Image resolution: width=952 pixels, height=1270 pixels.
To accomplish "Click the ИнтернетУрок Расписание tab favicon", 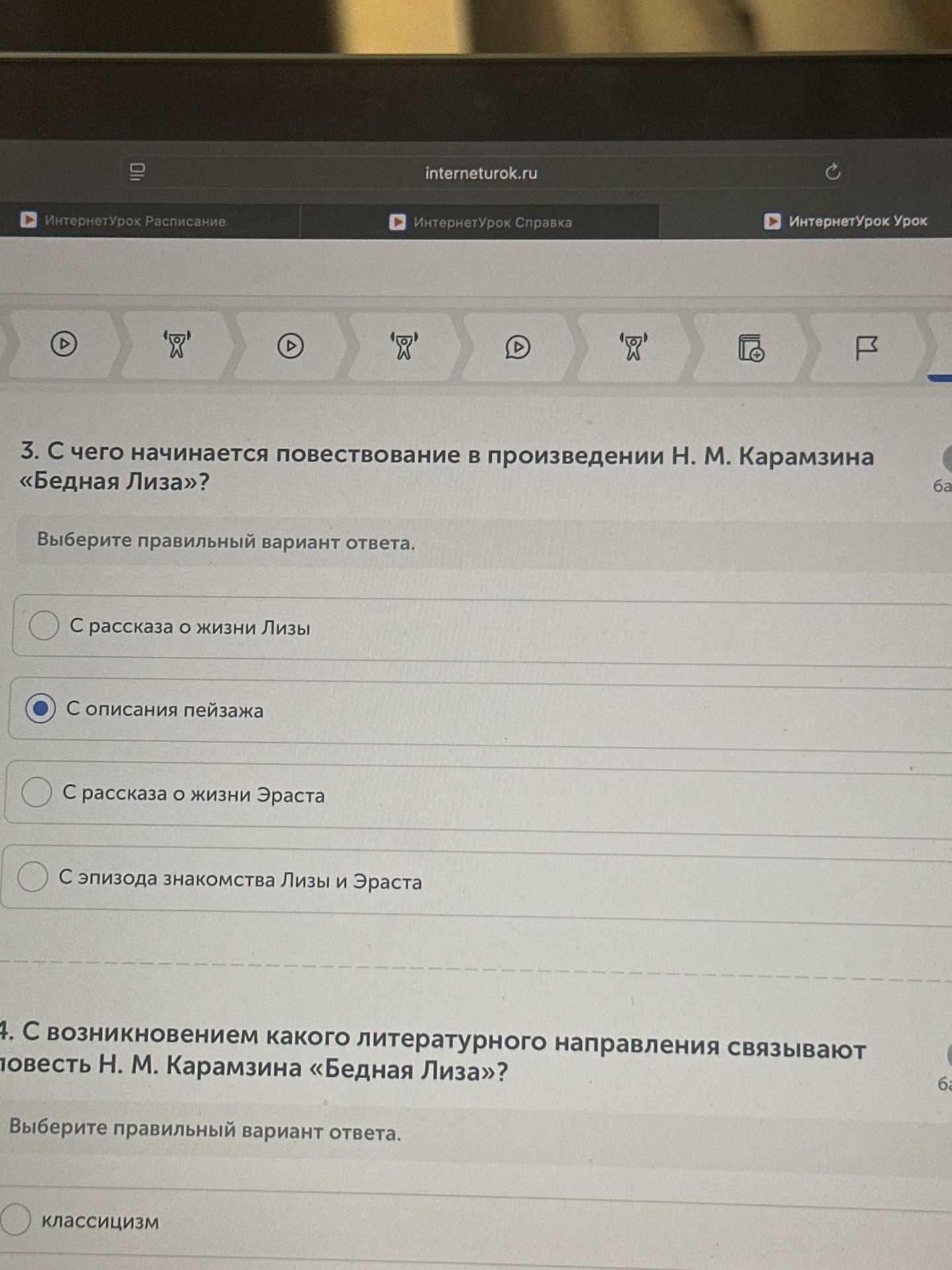I will [28, 220].
